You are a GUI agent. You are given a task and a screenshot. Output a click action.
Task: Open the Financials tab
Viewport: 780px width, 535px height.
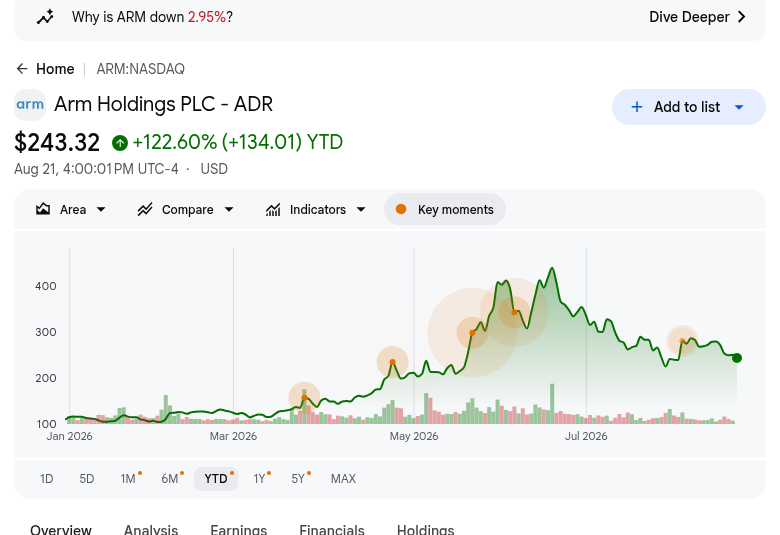tap(332, 530)
